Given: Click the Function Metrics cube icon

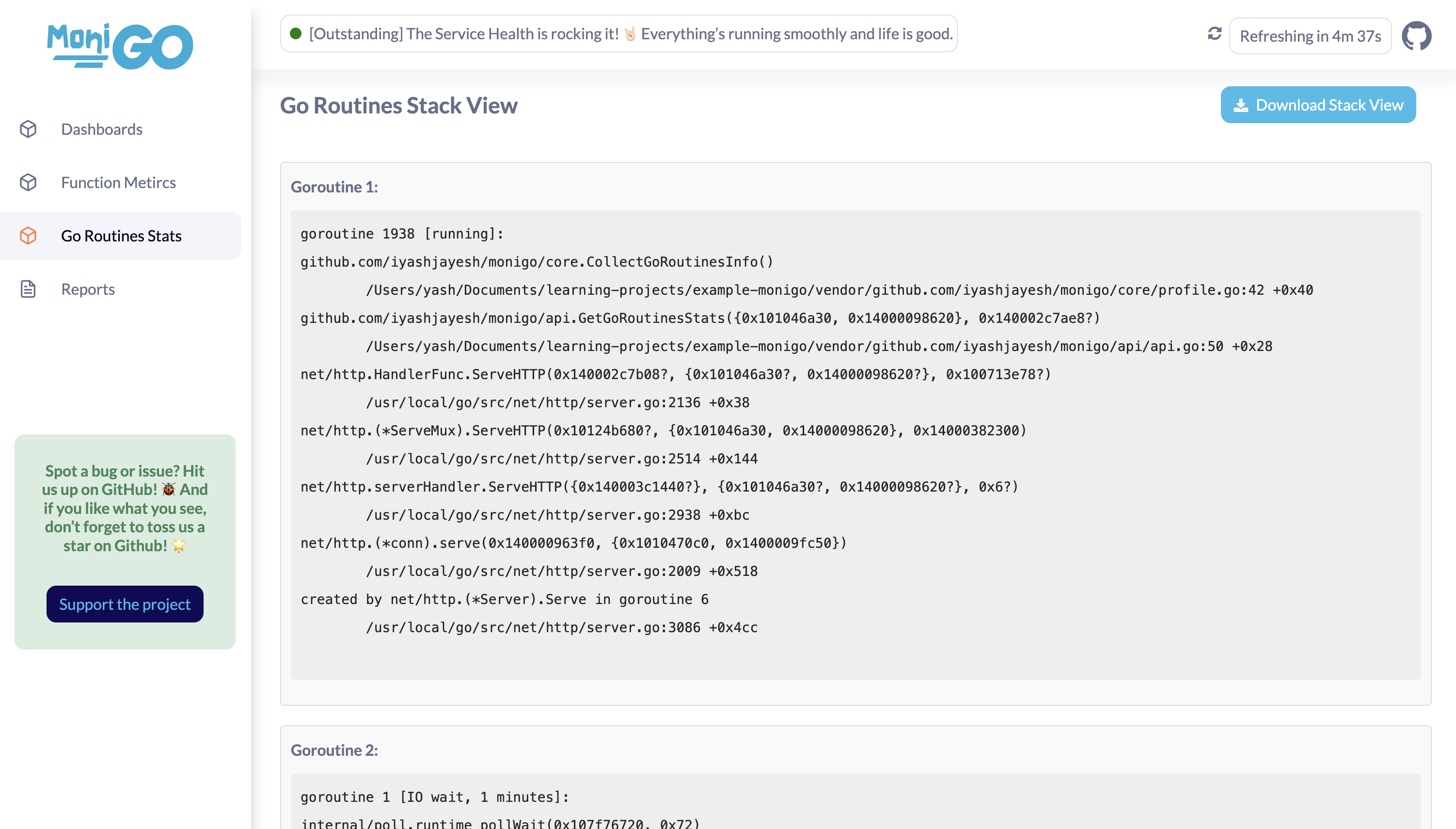Looking at the screenshot, I should (28, 182).
